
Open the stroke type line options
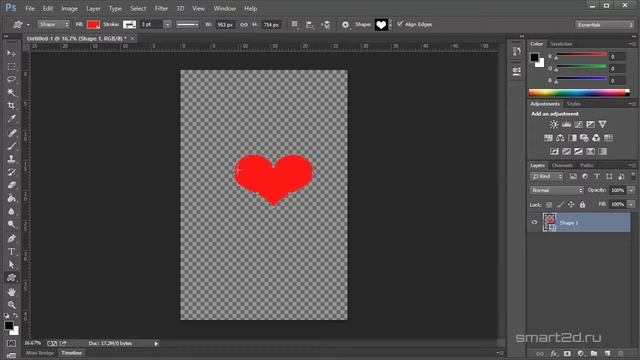coord(187,24)
